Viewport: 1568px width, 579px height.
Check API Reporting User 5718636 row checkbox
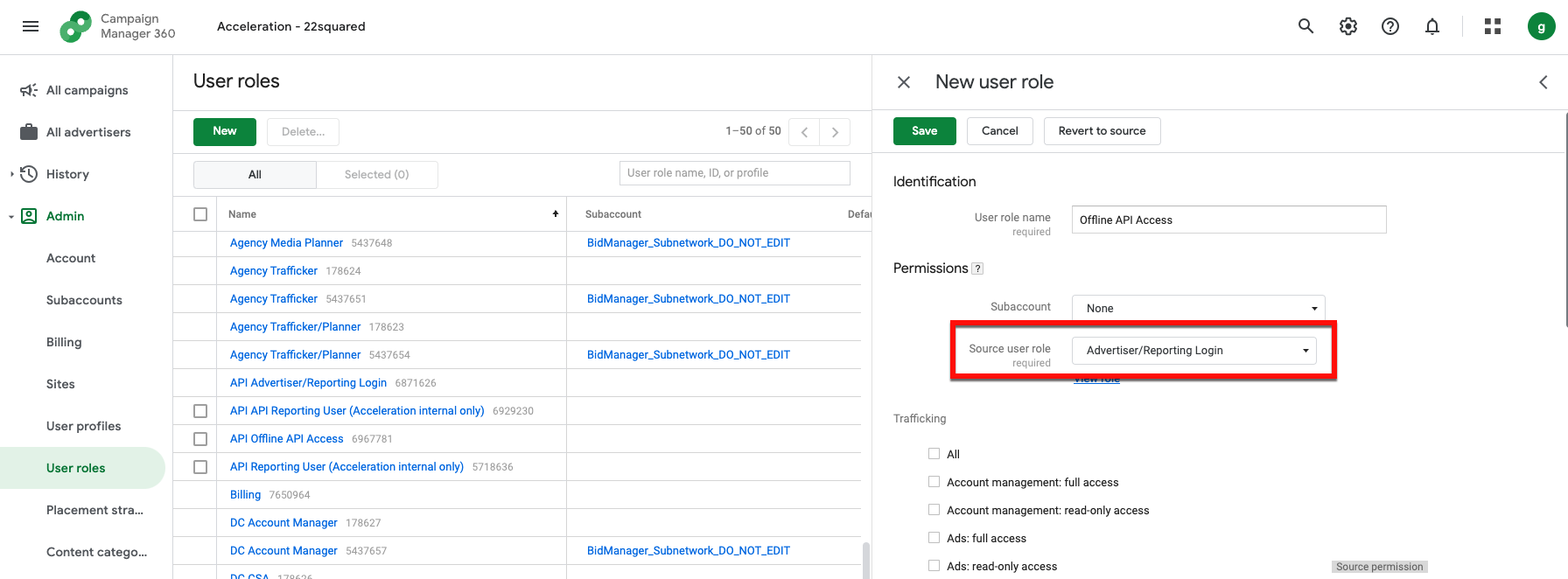coord(200,467)
